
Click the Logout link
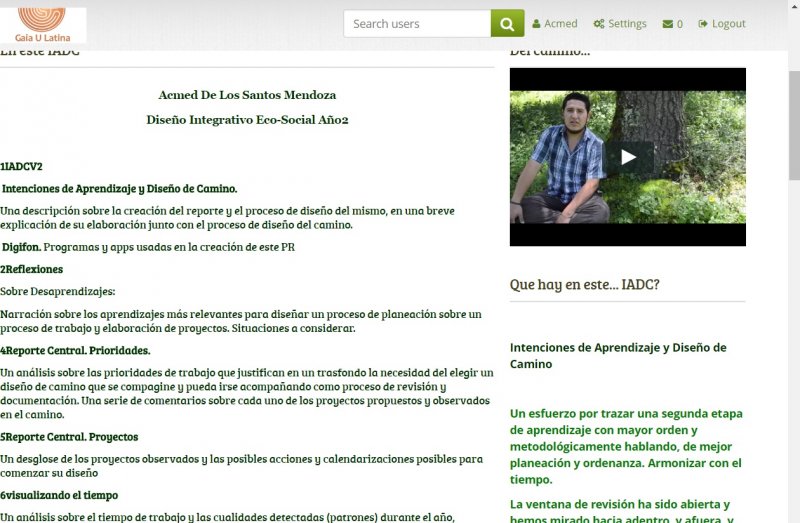722,23
